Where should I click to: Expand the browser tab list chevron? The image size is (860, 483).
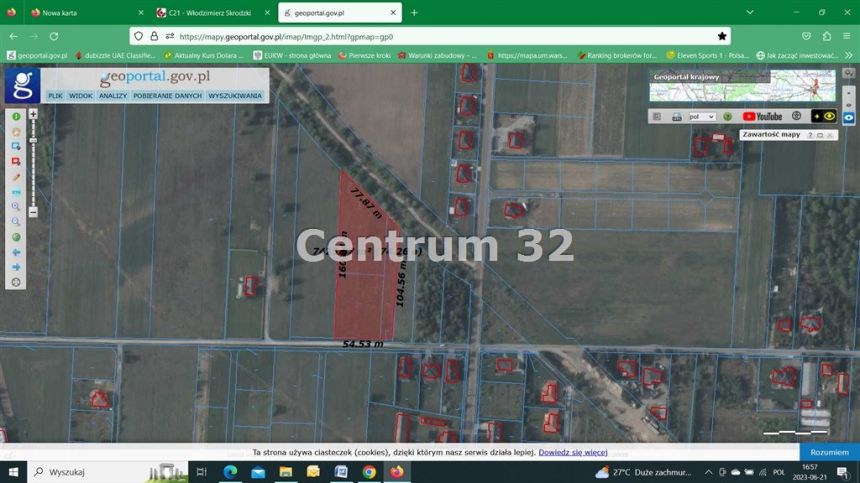click(750, 12)
